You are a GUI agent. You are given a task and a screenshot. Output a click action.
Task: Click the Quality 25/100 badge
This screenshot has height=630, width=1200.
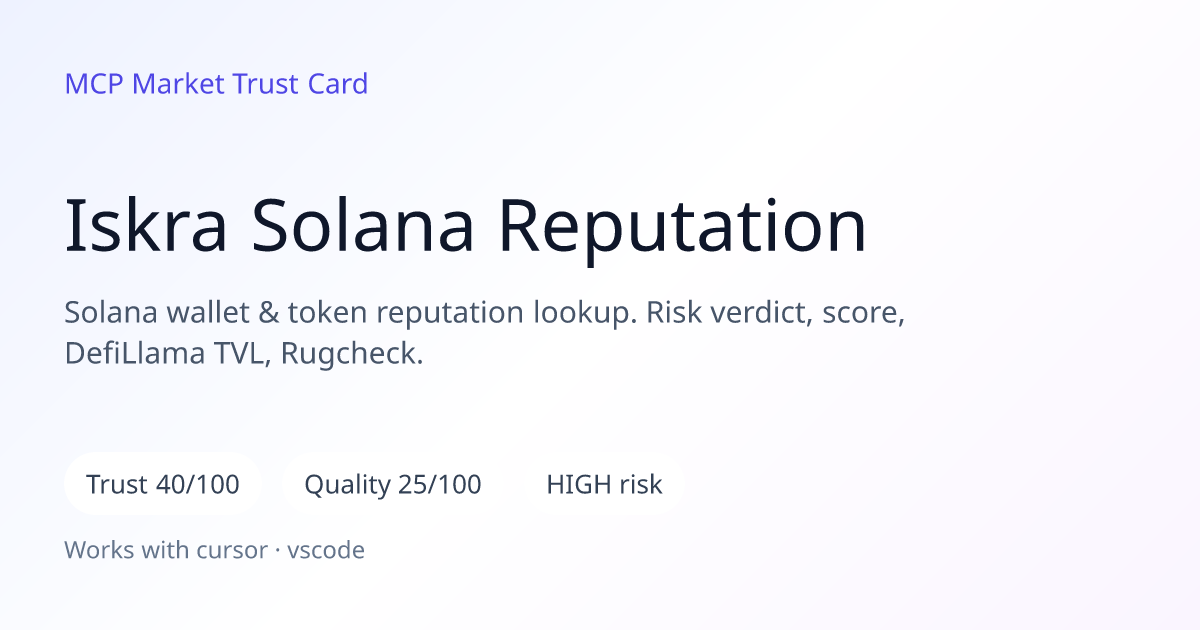393,485
